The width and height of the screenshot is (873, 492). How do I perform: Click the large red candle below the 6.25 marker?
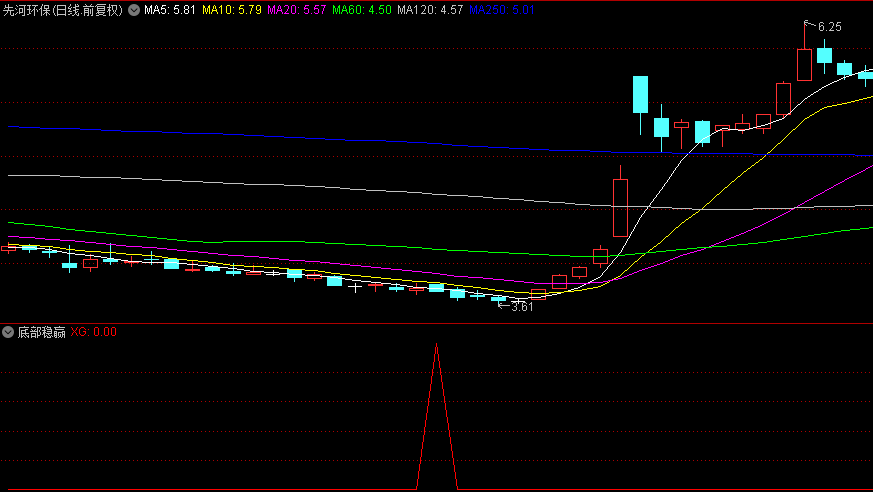pyautogui.click(x=804, y=65)
